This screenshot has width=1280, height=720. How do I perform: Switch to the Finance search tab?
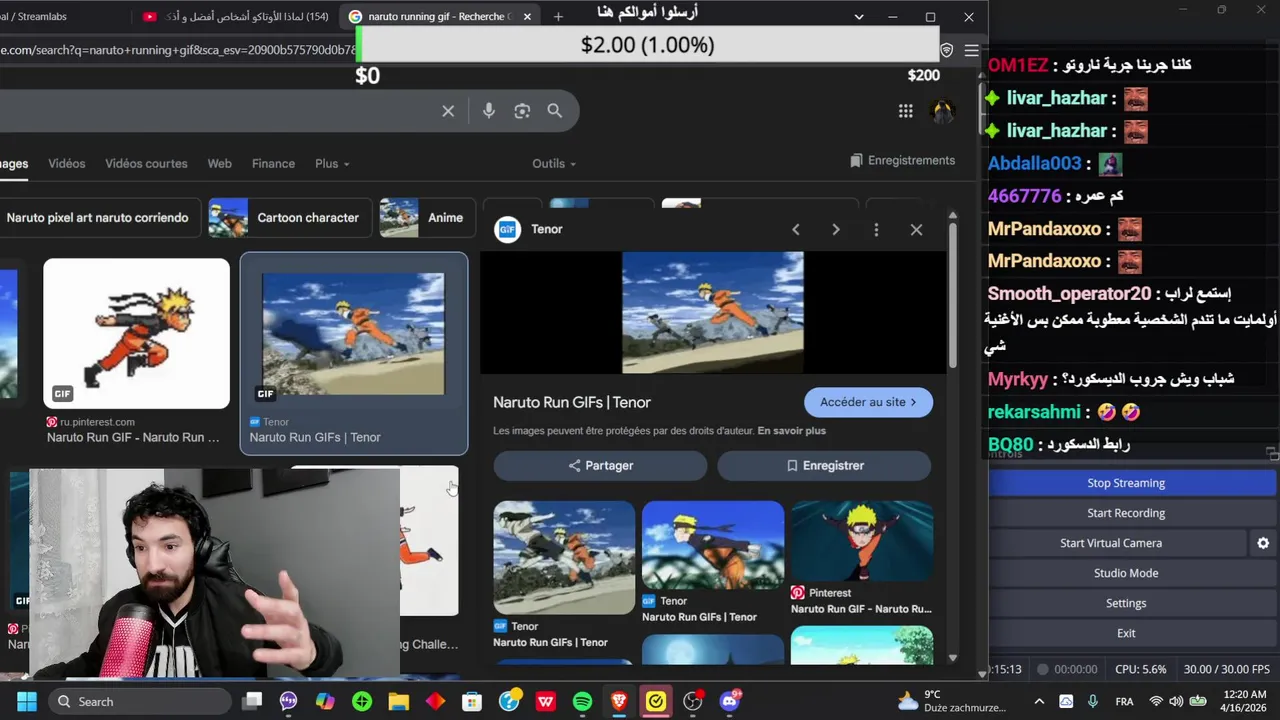click(273, 163)
